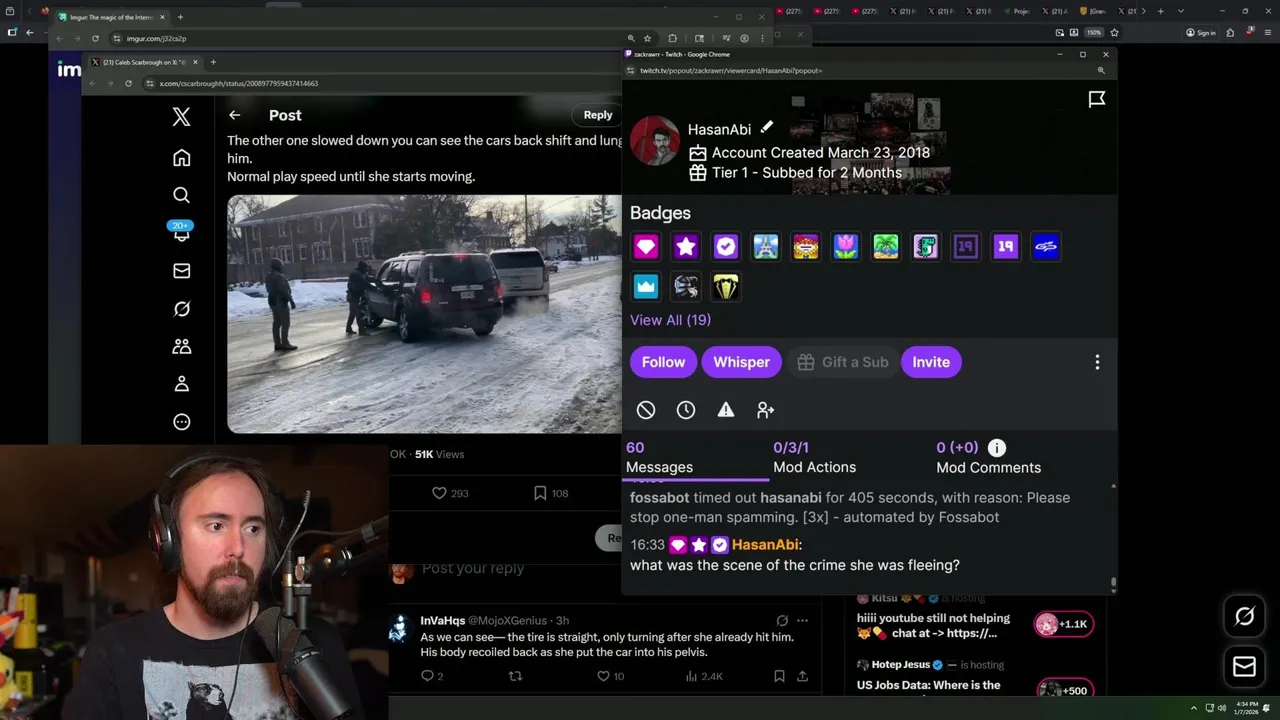Expand list of all Firefox tabs chevron
The image size is (1280, 720).
(1181, 11)
